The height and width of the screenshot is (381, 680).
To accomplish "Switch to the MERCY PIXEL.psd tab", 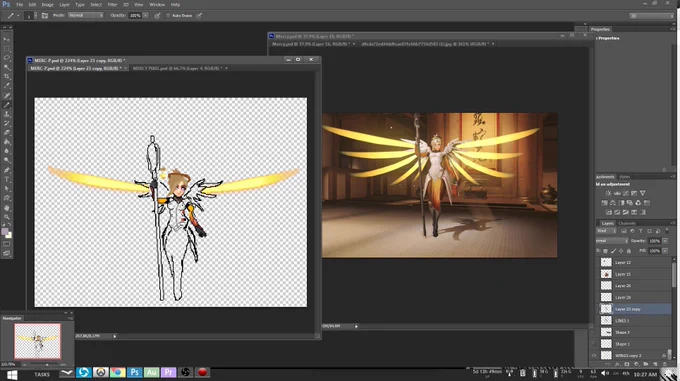I will pyautogui.click(x=177, y=68).
